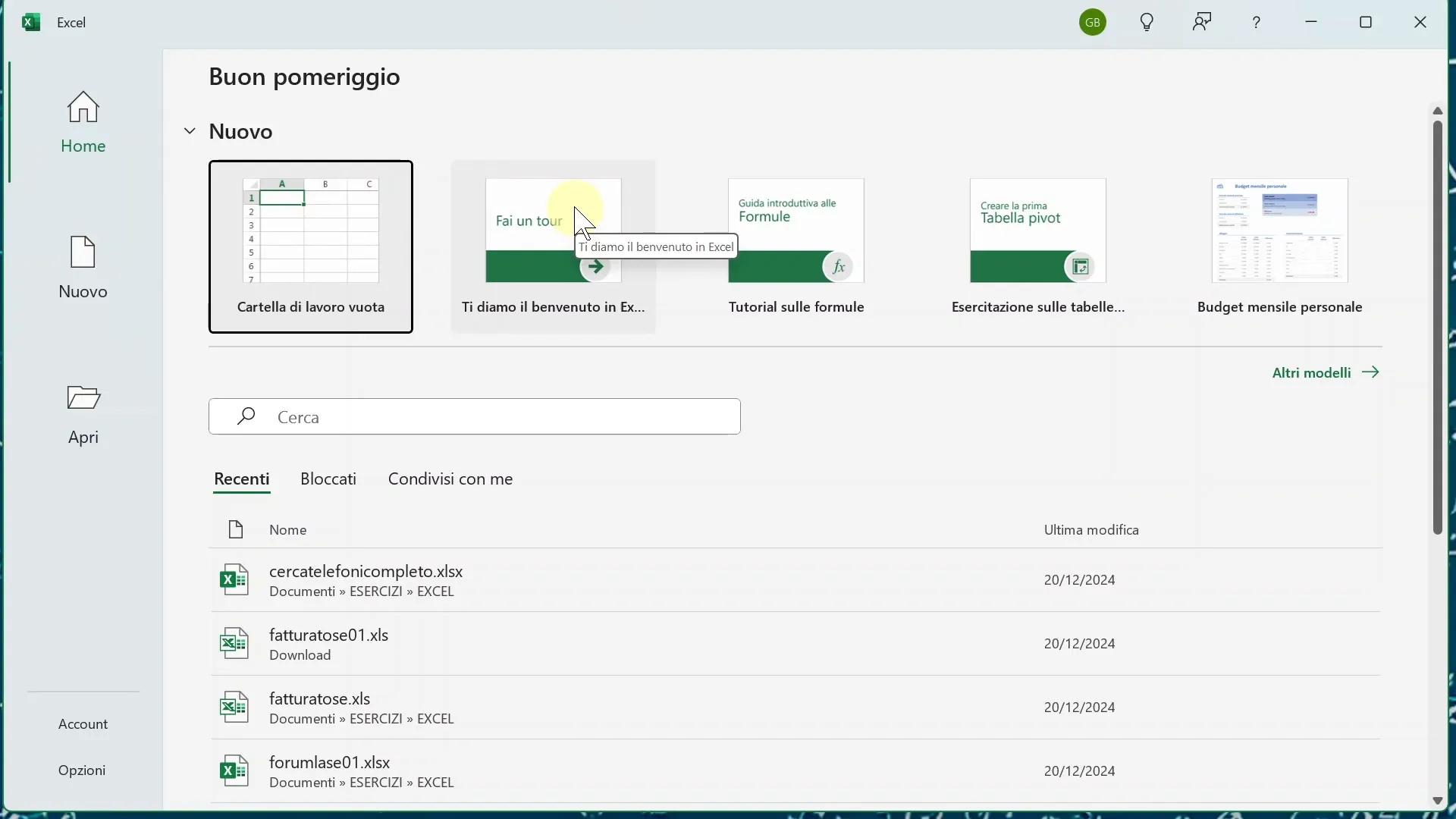Open the Help question mark icon

pyautogui.click(x=1258, y=24)
